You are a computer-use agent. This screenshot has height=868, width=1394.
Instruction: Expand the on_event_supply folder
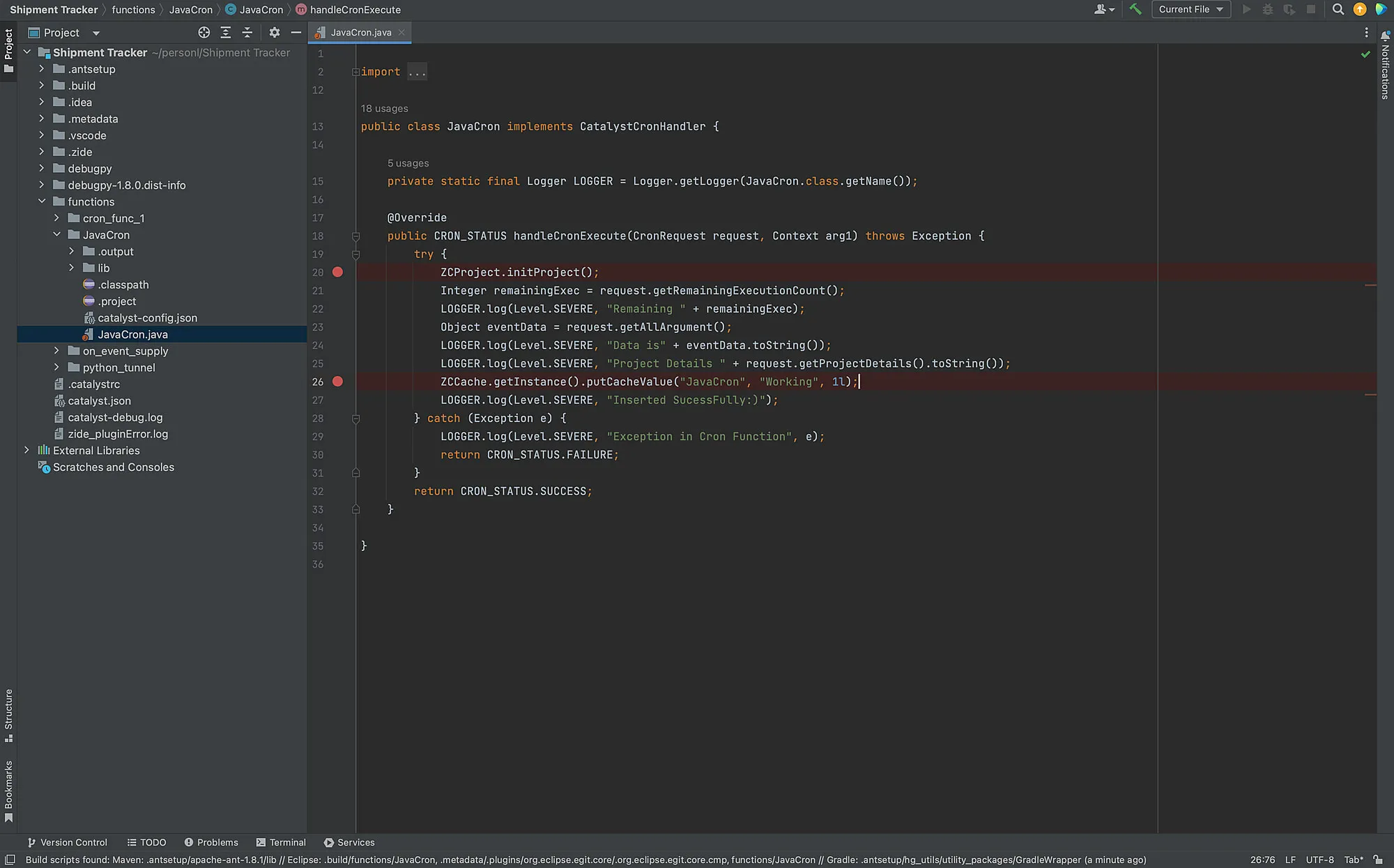[x=56, y=351]
